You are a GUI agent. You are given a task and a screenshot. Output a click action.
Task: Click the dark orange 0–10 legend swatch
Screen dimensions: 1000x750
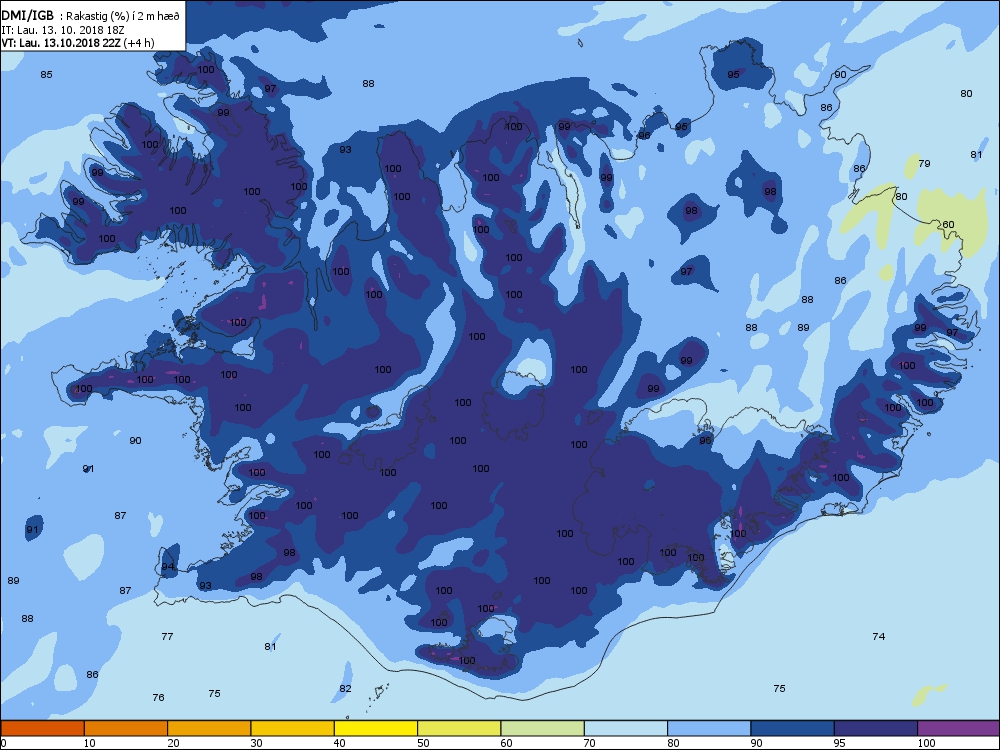(x=42, y=728)
